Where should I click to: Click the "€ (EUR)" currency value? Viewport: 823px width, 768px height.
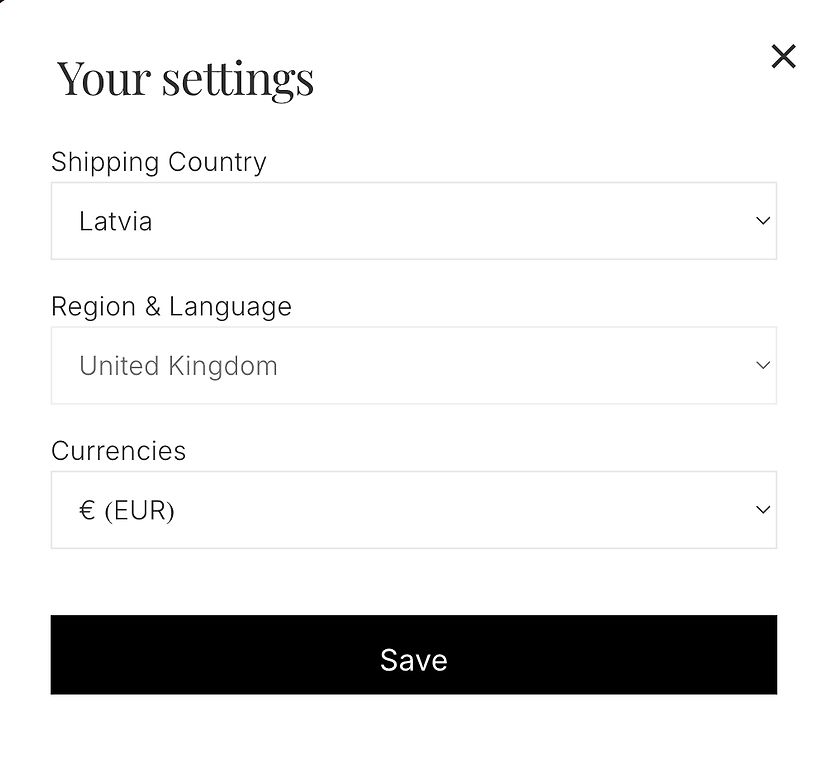point(127,511)
